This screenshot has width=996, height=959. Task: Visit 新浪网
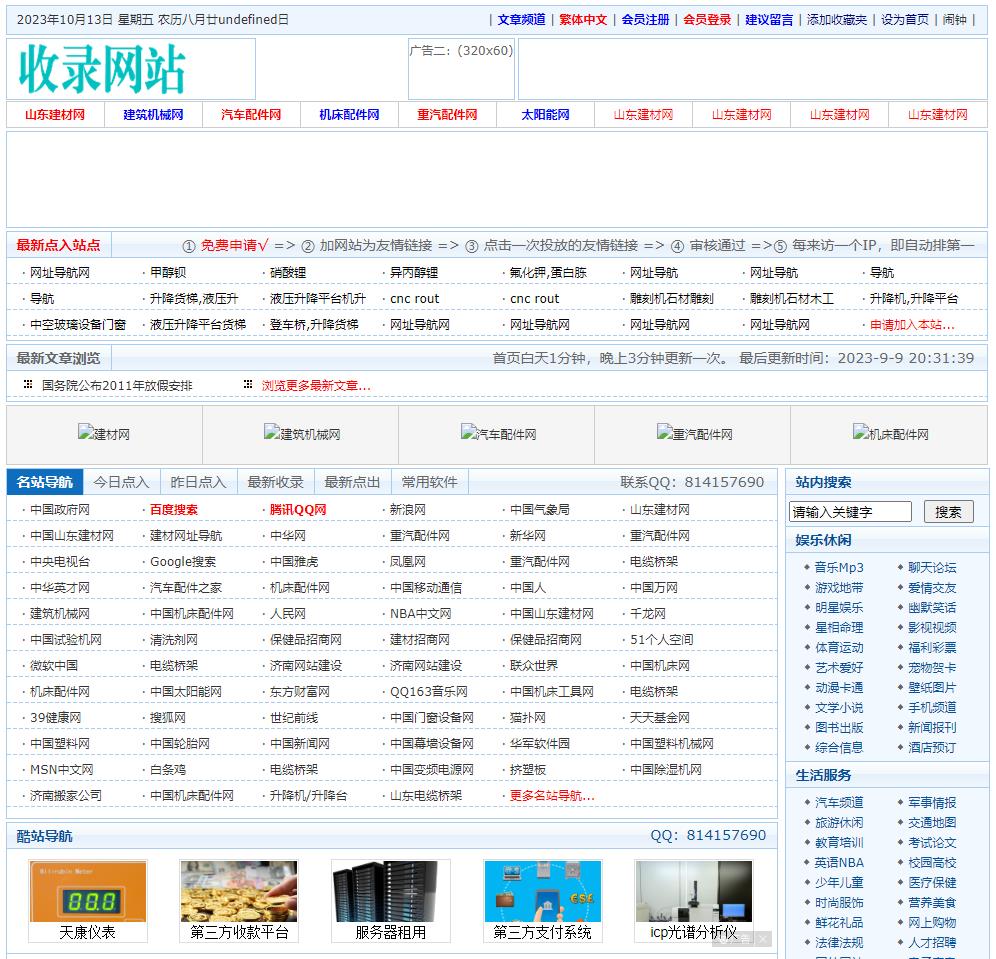click(408, 509)
